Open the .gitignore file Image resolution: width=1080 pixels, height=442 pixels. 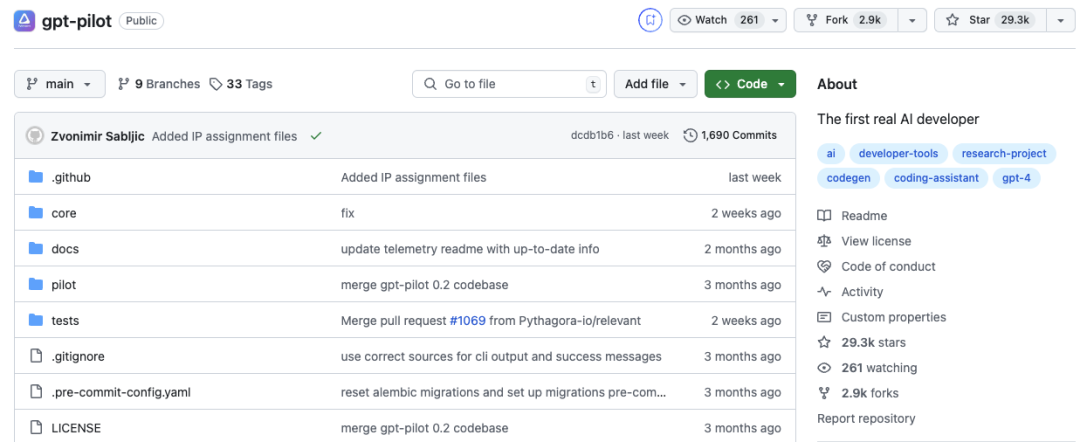point(78,357)
